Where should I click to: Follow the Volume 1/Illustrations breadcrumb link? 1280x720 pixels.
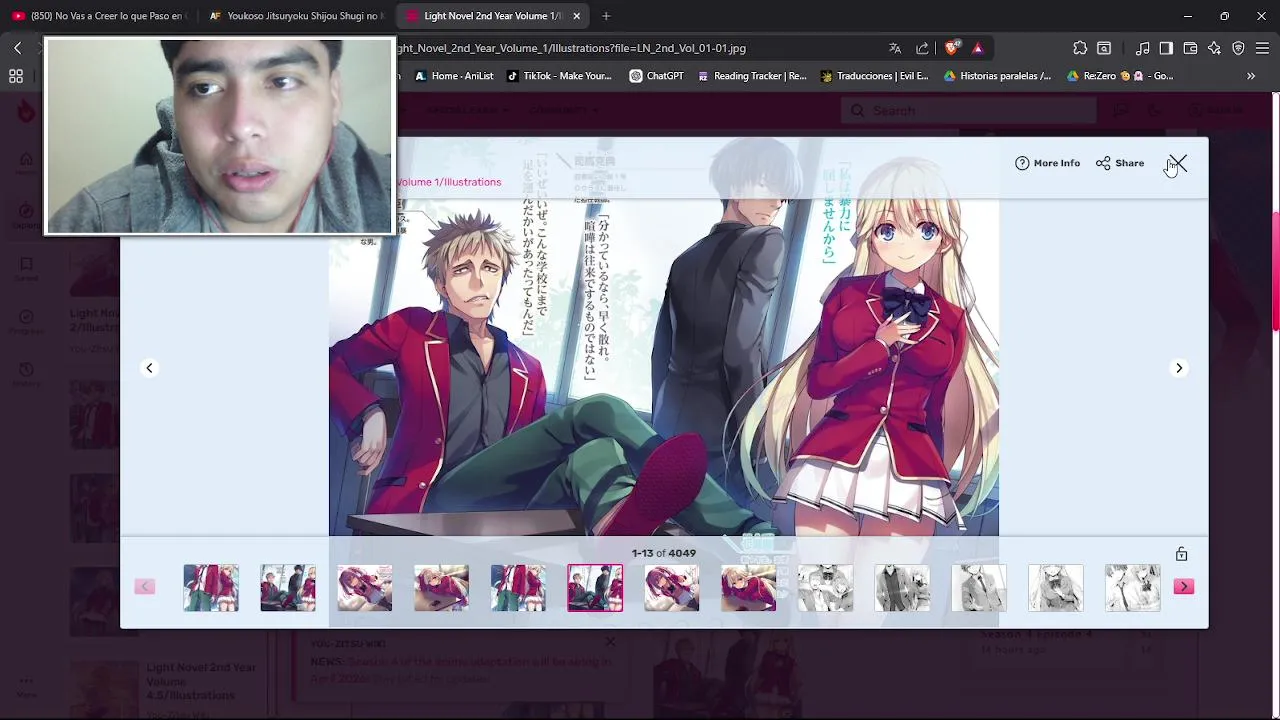pyautogui.click(x=449, y=182)
